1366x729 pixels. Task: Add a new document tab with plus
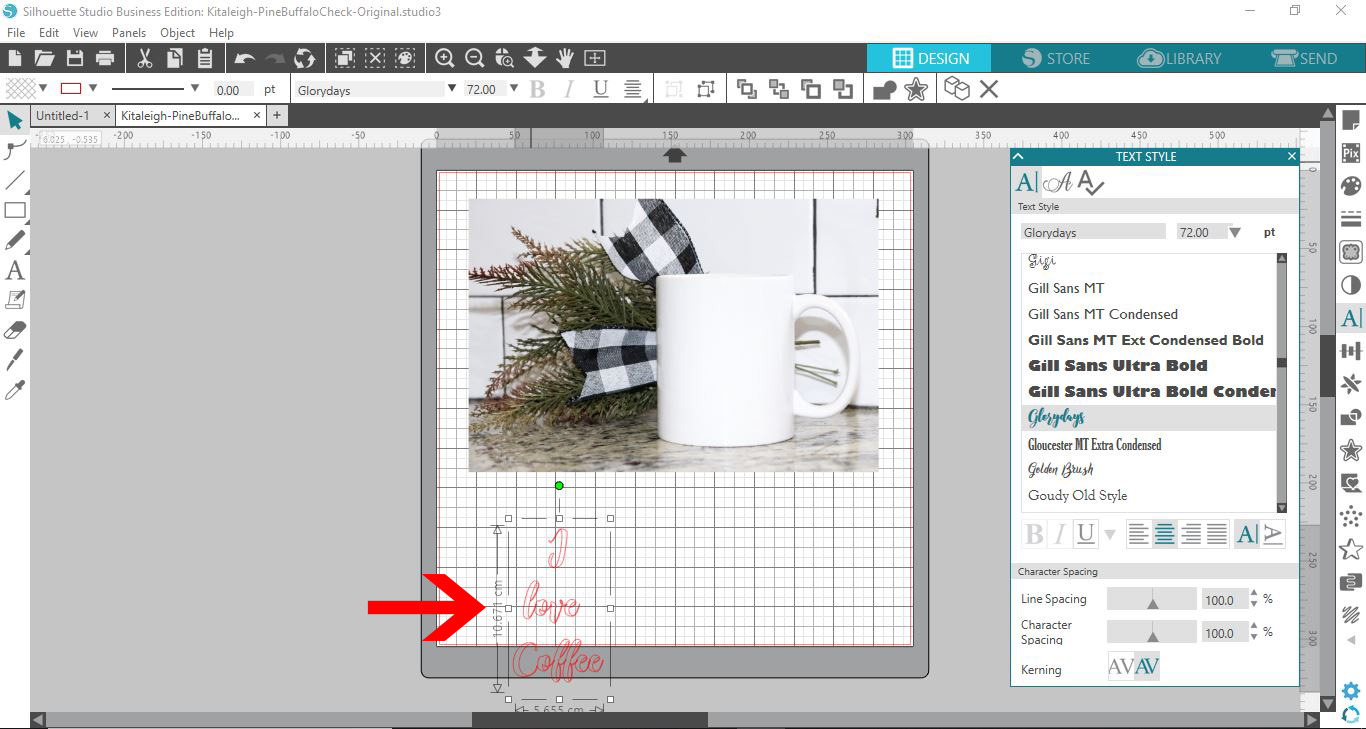[x=277, y=116]
